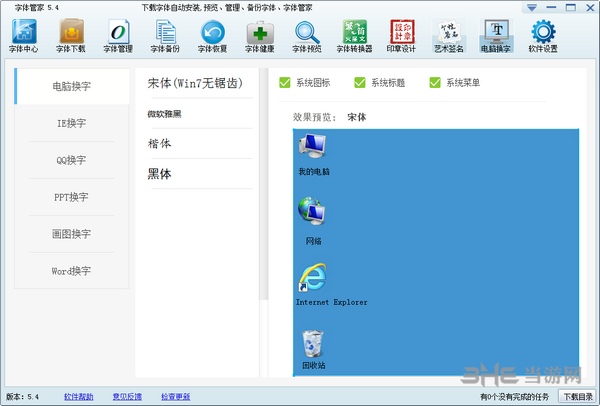Select 电脑换字 toolbar icon
The width and height of the screenshot is (600, 406).
tap(496, 35)
